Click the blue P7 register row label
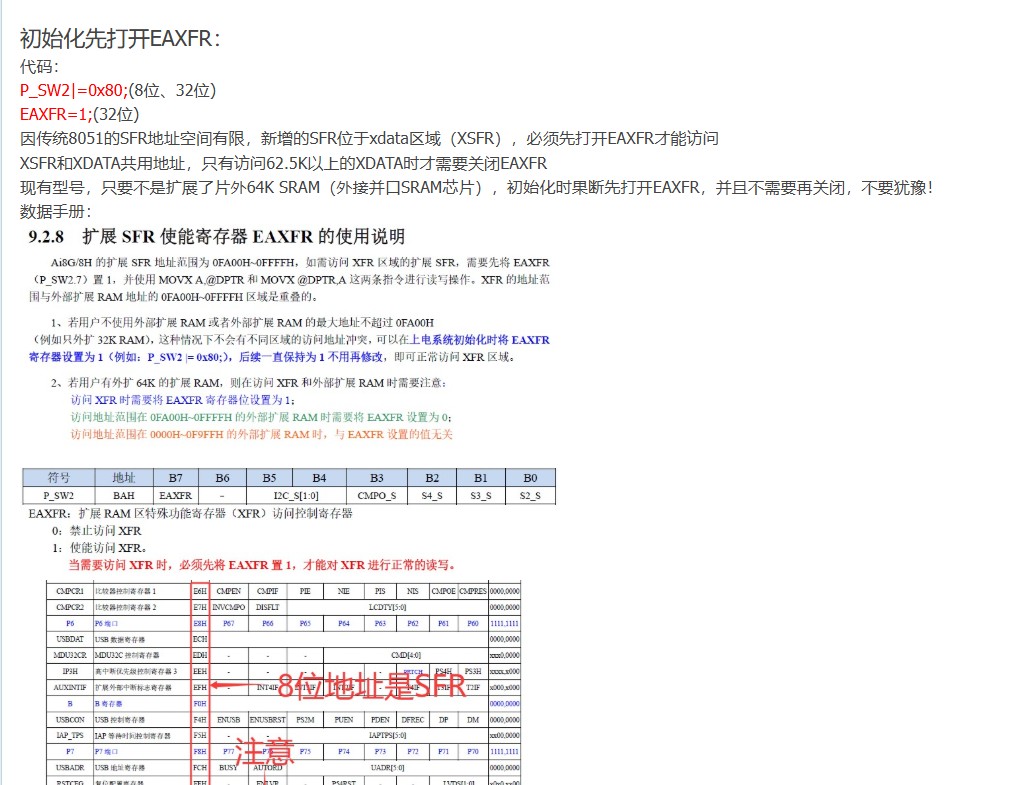This screenshot has width=1025, height=785. pyautogui.click(x=70, y=749)
